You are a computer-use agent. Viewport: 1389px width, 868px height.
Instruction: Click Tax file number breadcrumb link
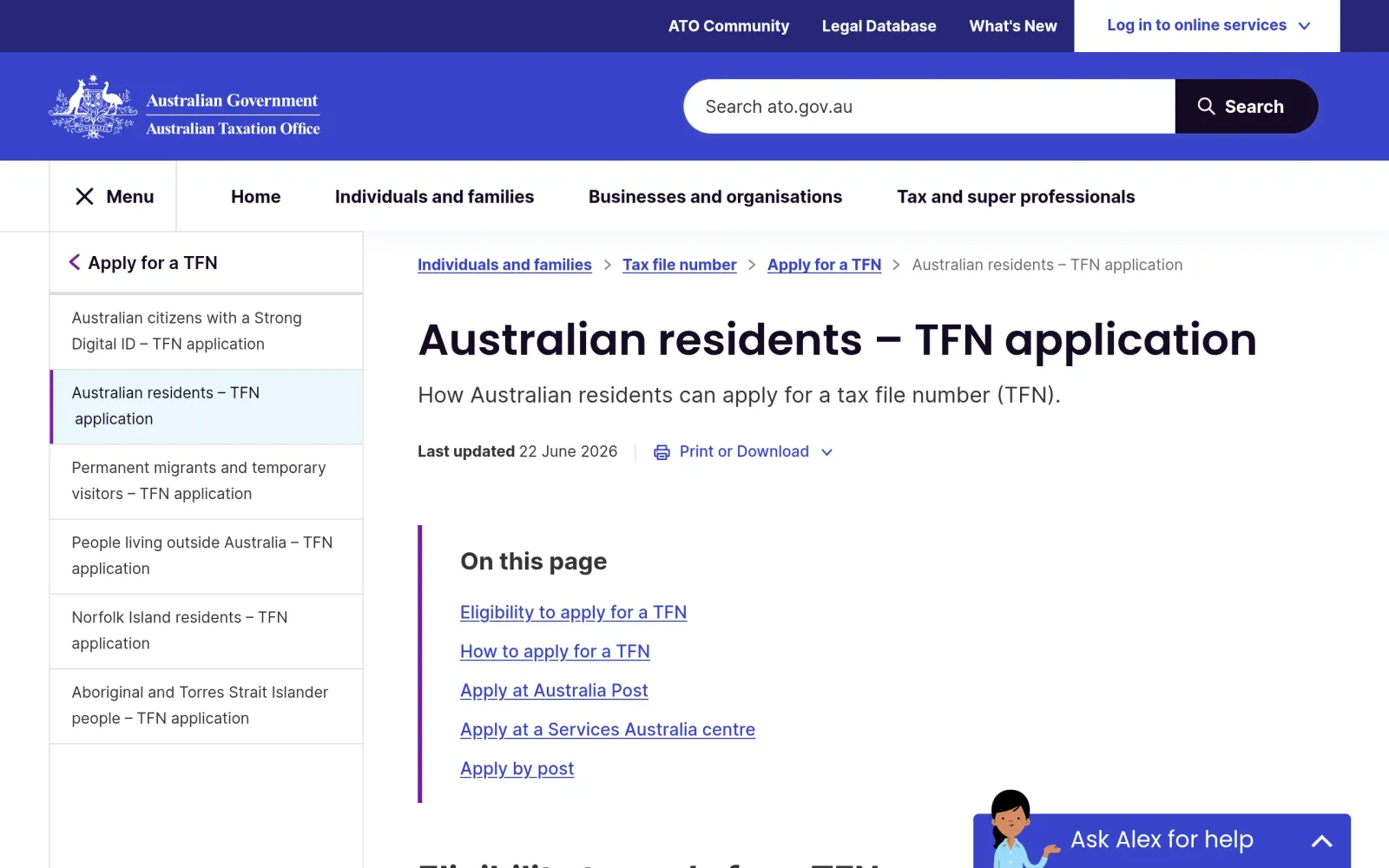679,265
